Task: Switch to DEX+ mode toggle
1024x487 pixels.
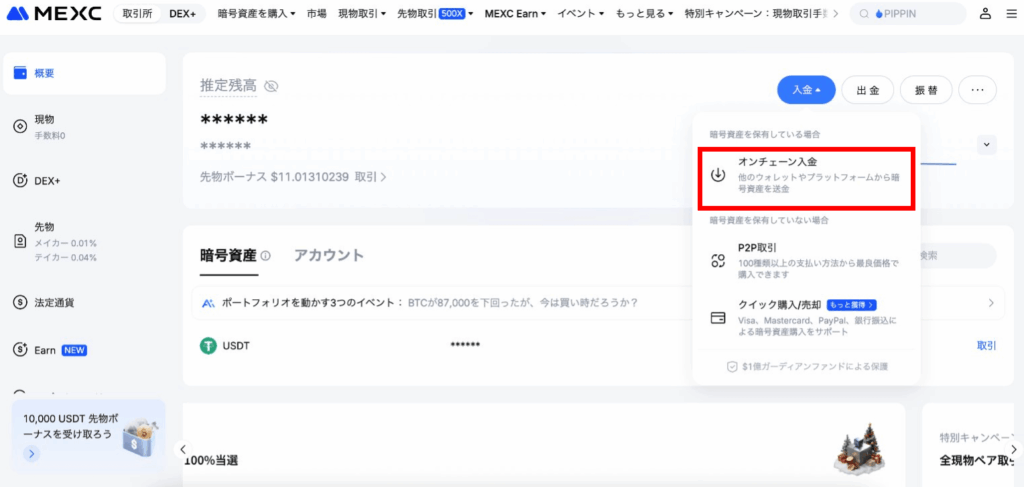Action: tap(182, 14)
